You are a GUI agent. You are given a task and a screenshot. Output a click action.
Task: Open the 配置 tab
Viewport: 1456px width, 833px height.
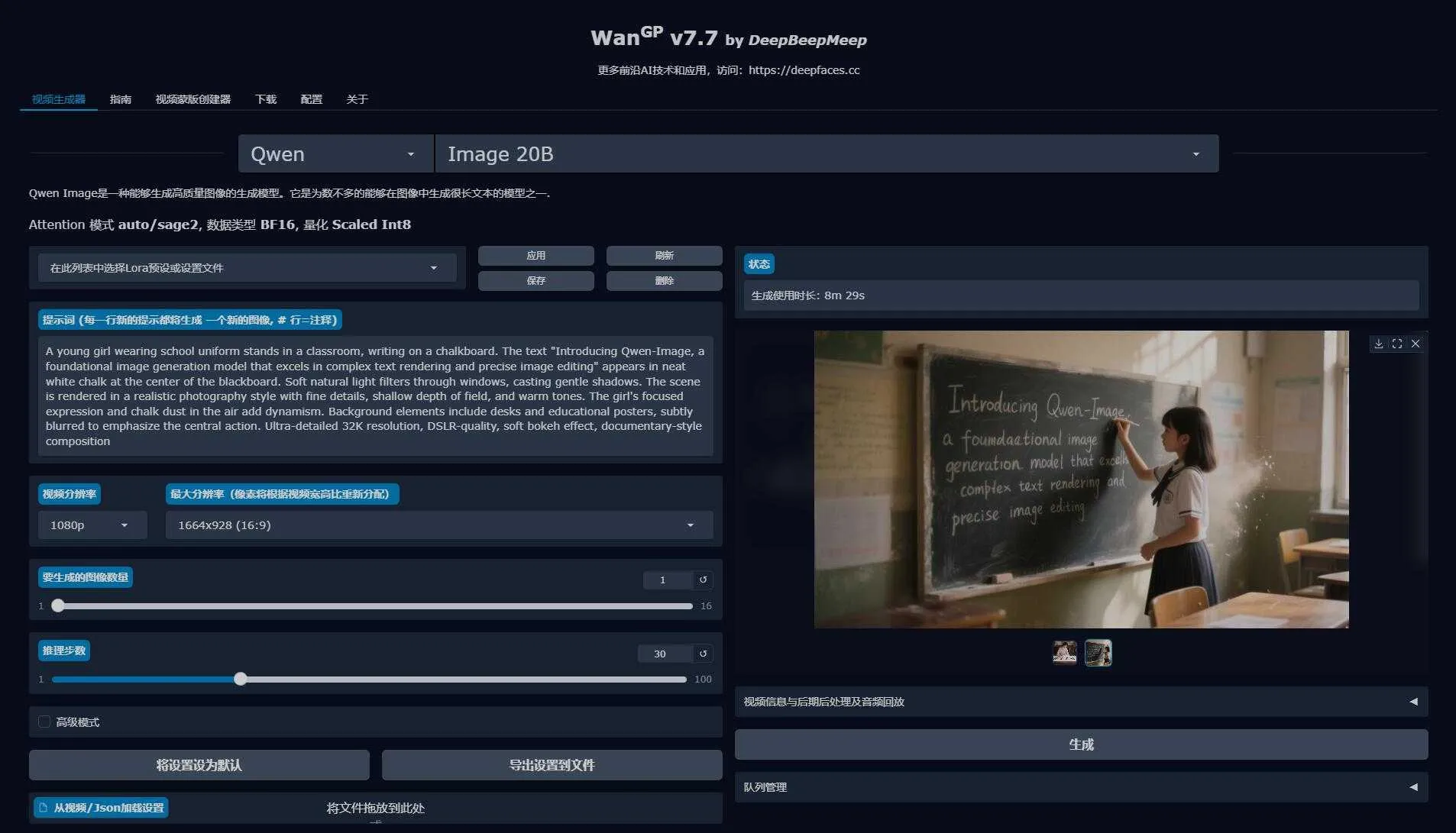[312, 99]
